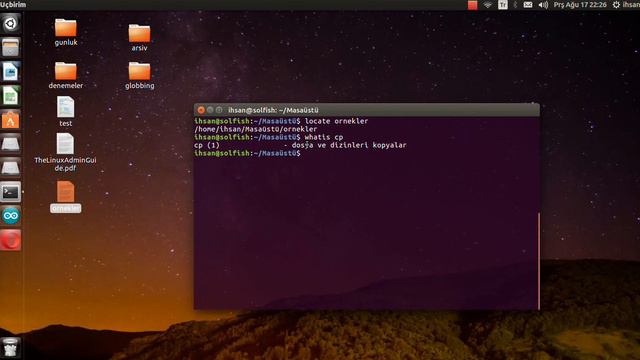
Task: Open the Files manager from the launcher
Action: [x=10, y=47]
